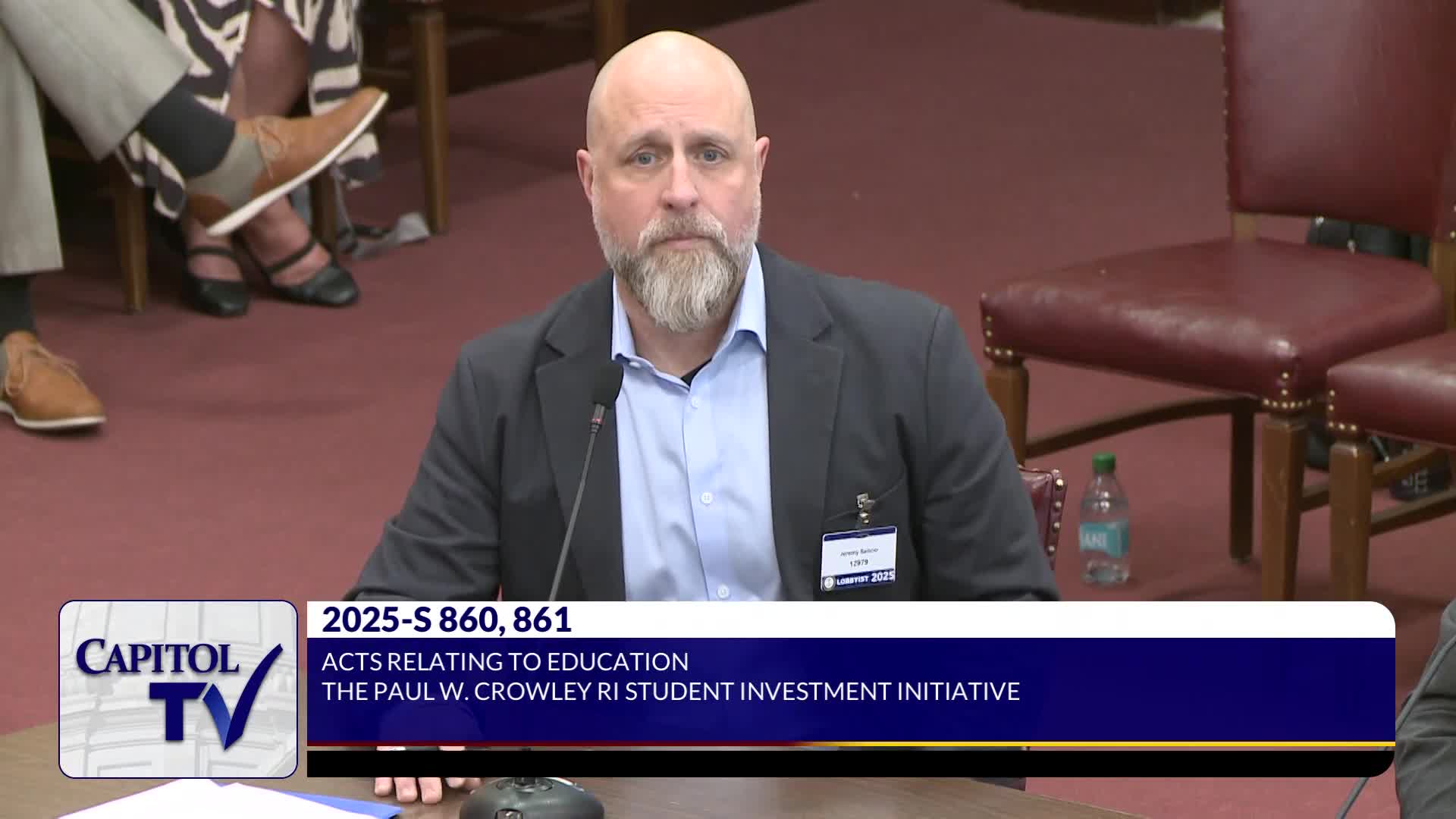Image resolution: width=1456 pixels, height=819 pixels.
Task: Click the Lobbyist 2025 name badge
Action: pyautogui.click(x=858, y=558)
